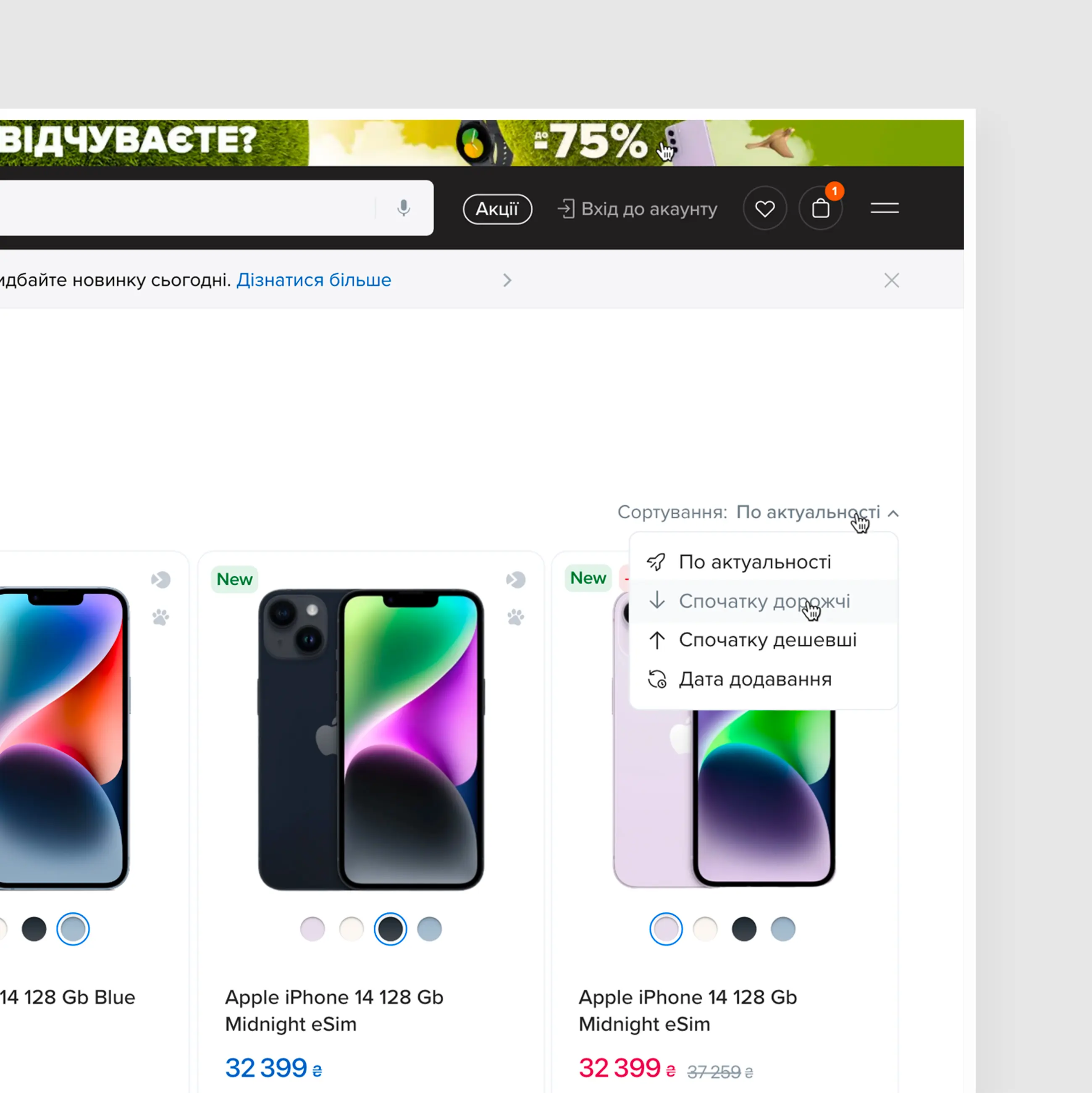Click paw icon on left Blue iPhone card
This screenshot has height=1093, width=1092.
point(160,617)
